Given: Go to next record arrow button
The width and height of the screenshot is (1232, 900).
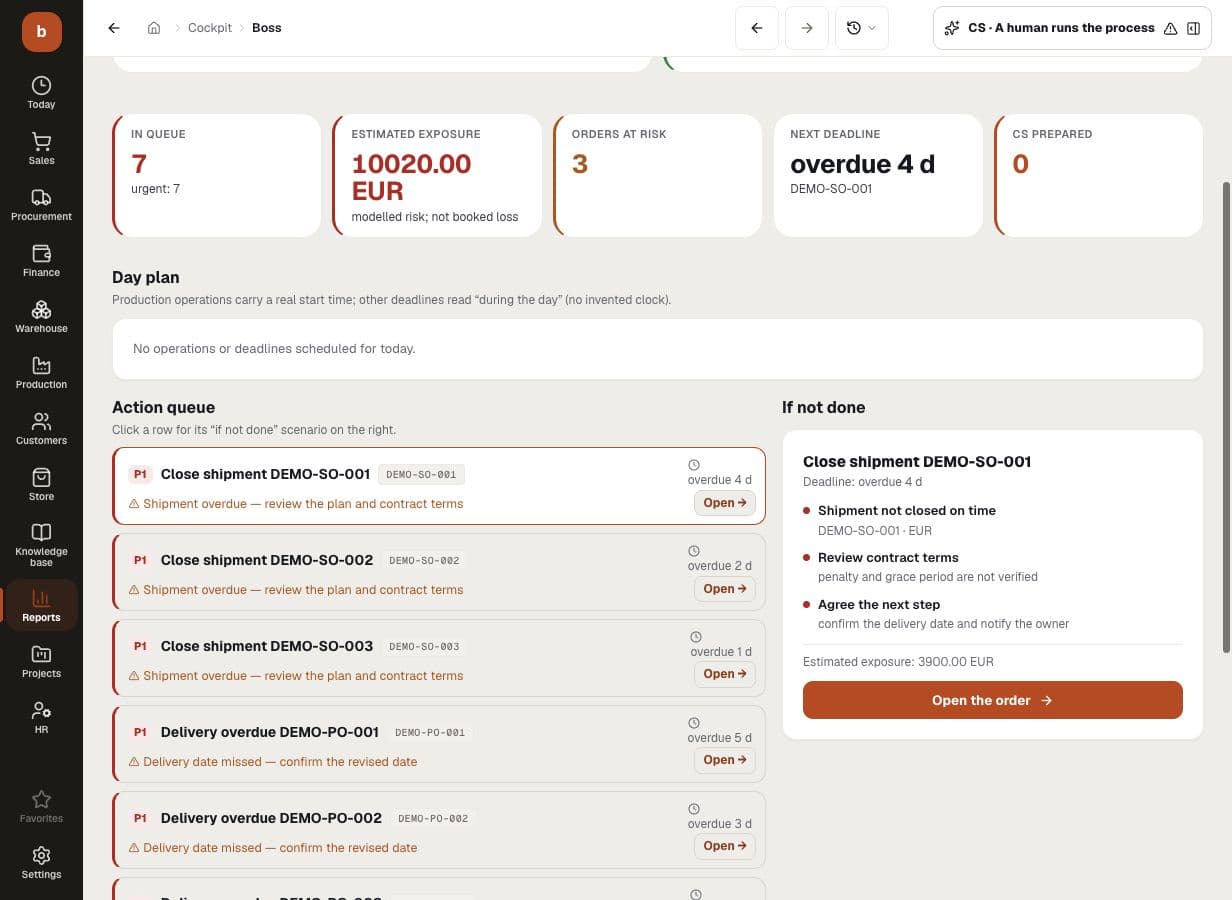Looking at the screenshot, I should tap(807, 28).
